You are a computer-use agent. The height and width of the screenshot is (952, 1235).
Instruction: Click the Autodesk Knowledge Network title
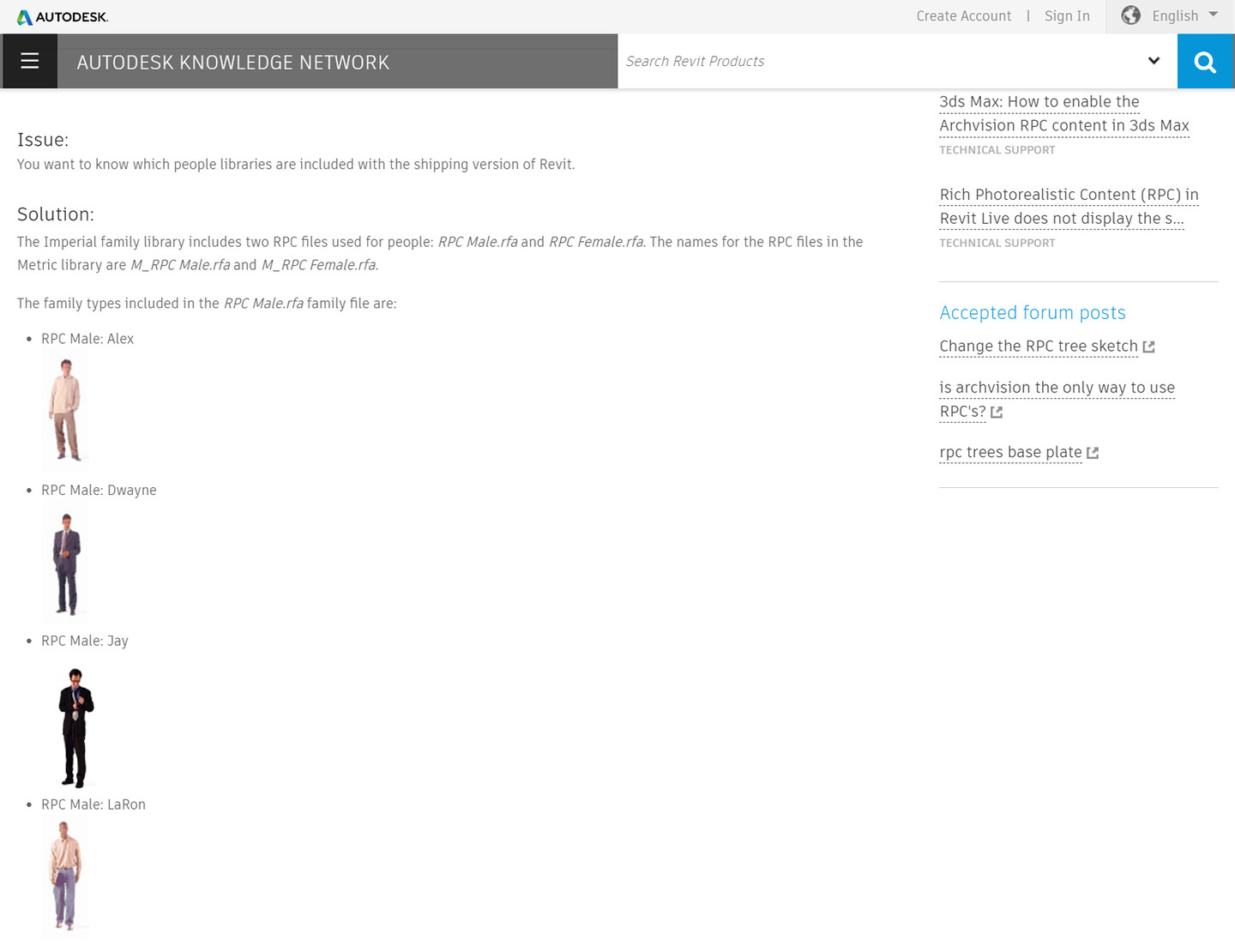pos(232,63)
